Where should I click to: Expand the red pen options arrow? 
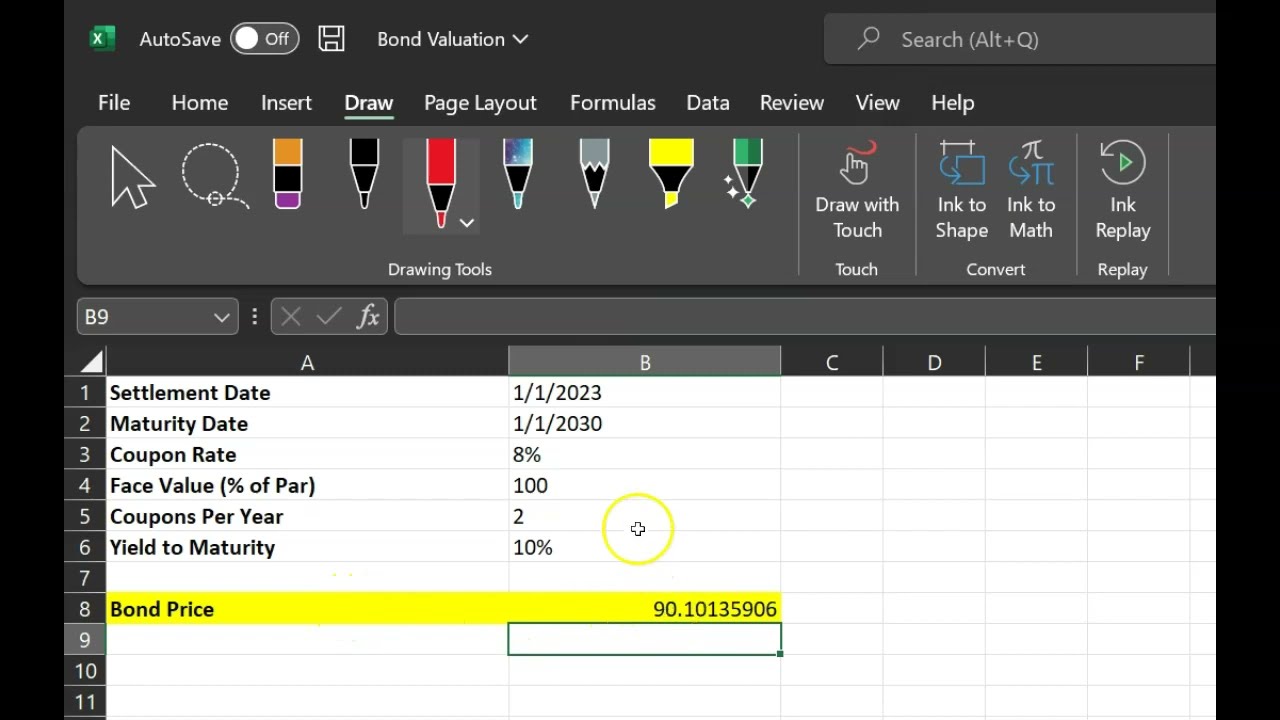[x=467, y=223]
